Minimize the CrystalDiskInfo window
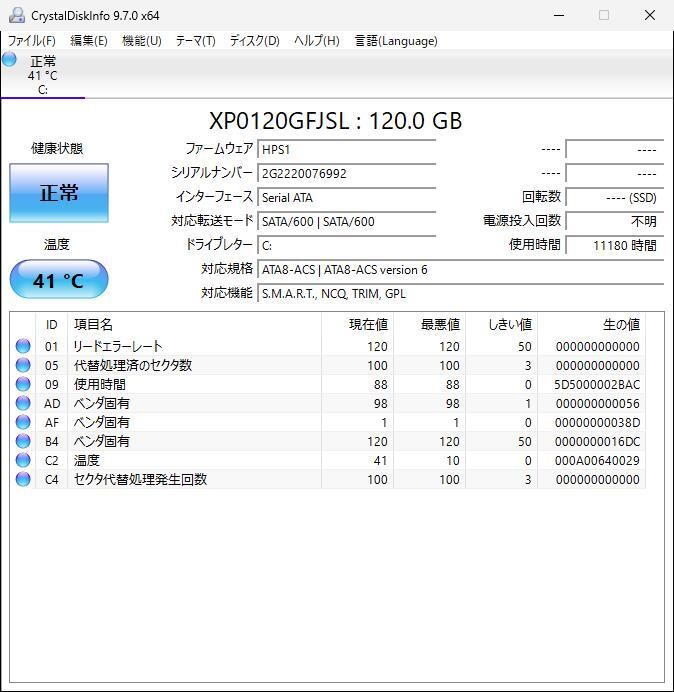Screen dimensions: 674x692 [559, 15]
